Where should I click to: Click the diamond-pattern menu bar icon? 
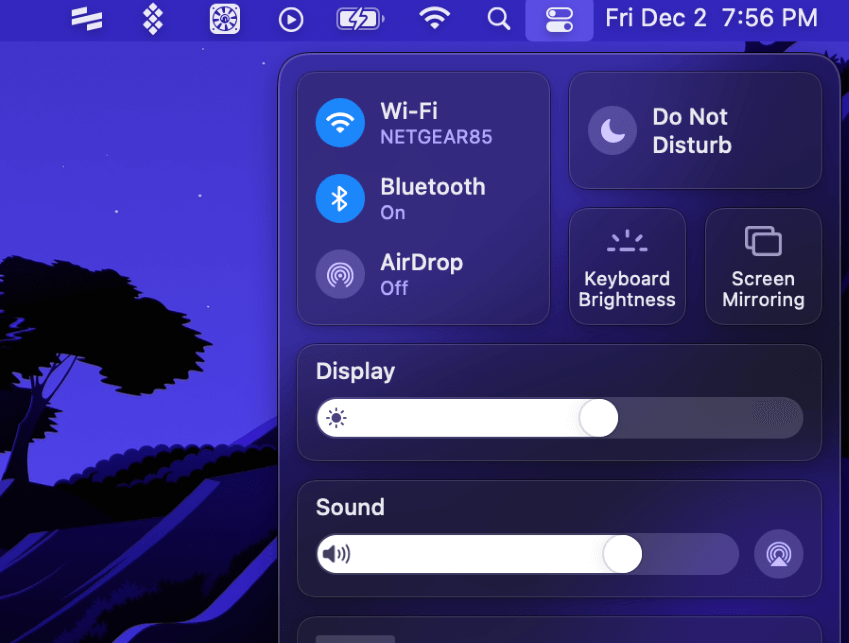(x=153, y=19)
